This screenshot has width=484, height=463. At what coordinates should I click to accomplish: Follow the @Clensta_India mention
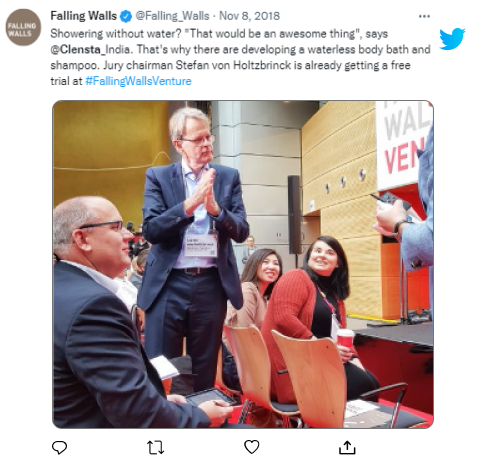[90, 49]
